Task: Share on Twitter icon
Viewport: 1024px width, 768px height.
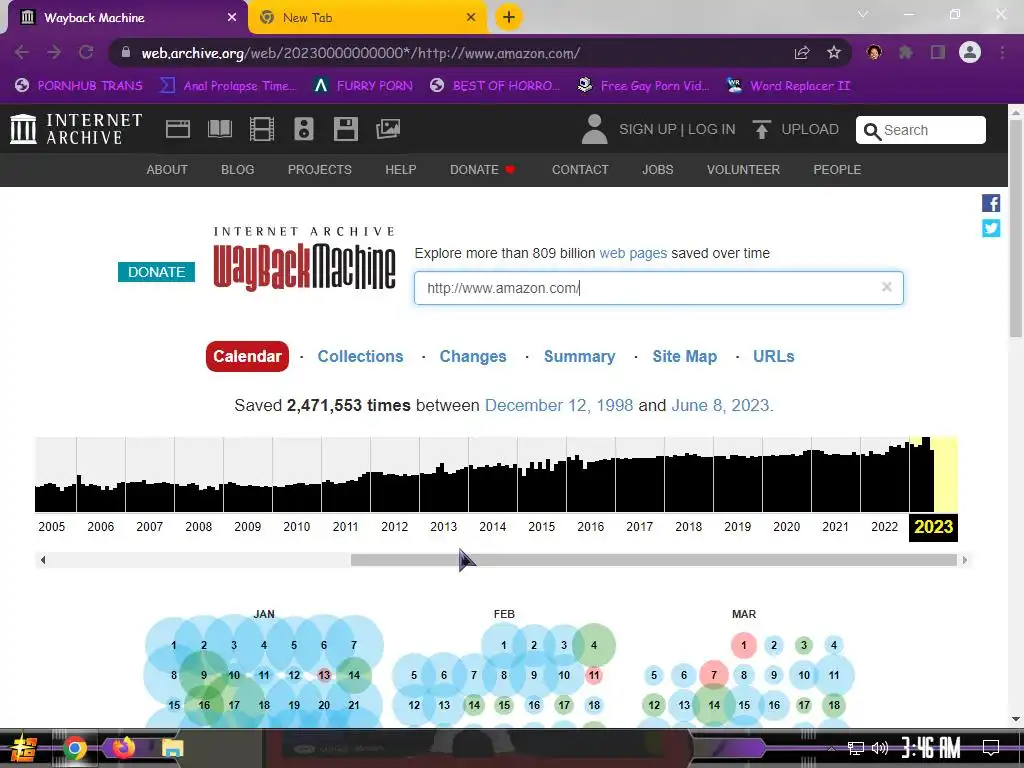Action: pos(991,228)
